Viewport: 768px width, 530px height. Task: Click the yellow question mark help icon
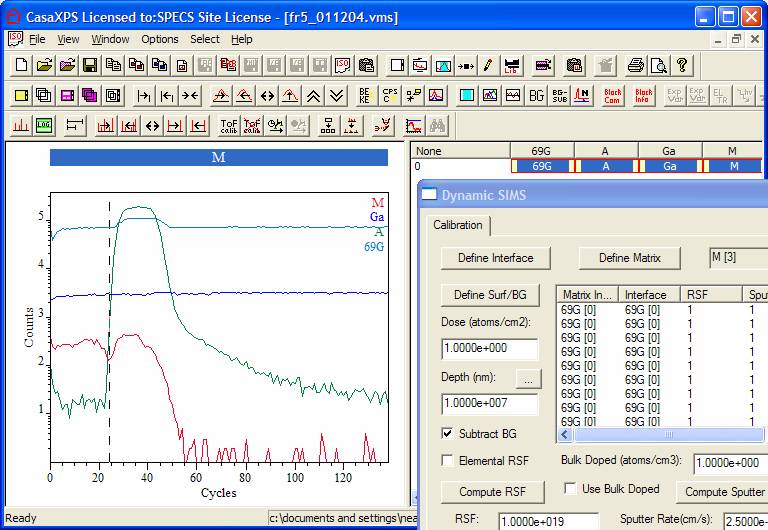click(x=682, y=66)
